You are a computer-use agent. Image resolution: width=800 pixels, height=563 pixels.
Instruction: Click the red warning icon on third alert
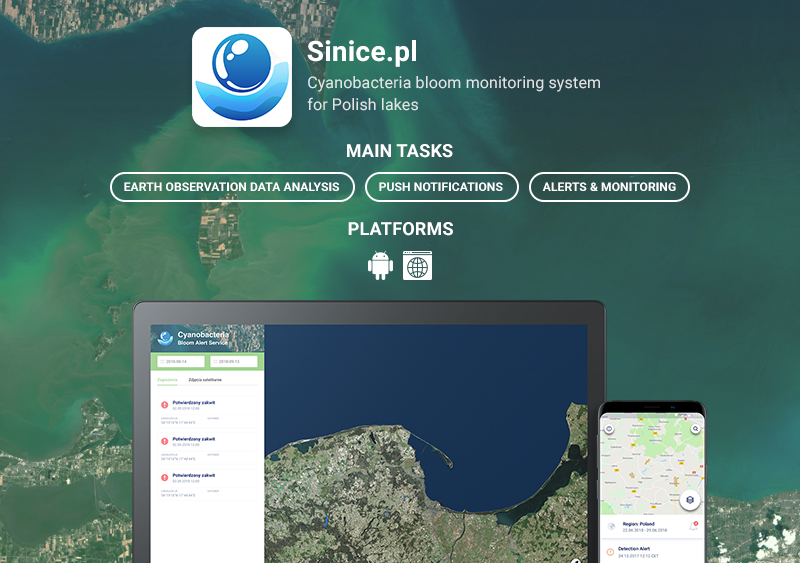tap(164, 478)
